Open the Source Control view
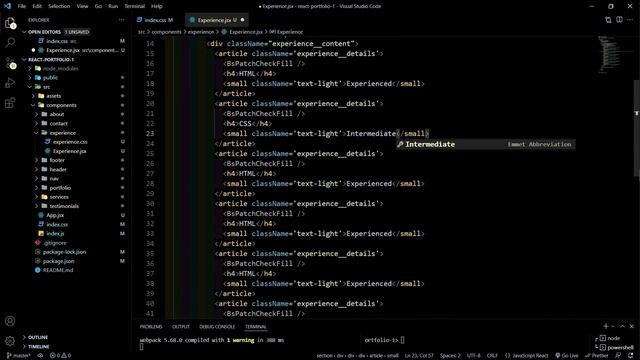Image resolution: width=640 pixels, height=360 pixels. coord(10,62)
